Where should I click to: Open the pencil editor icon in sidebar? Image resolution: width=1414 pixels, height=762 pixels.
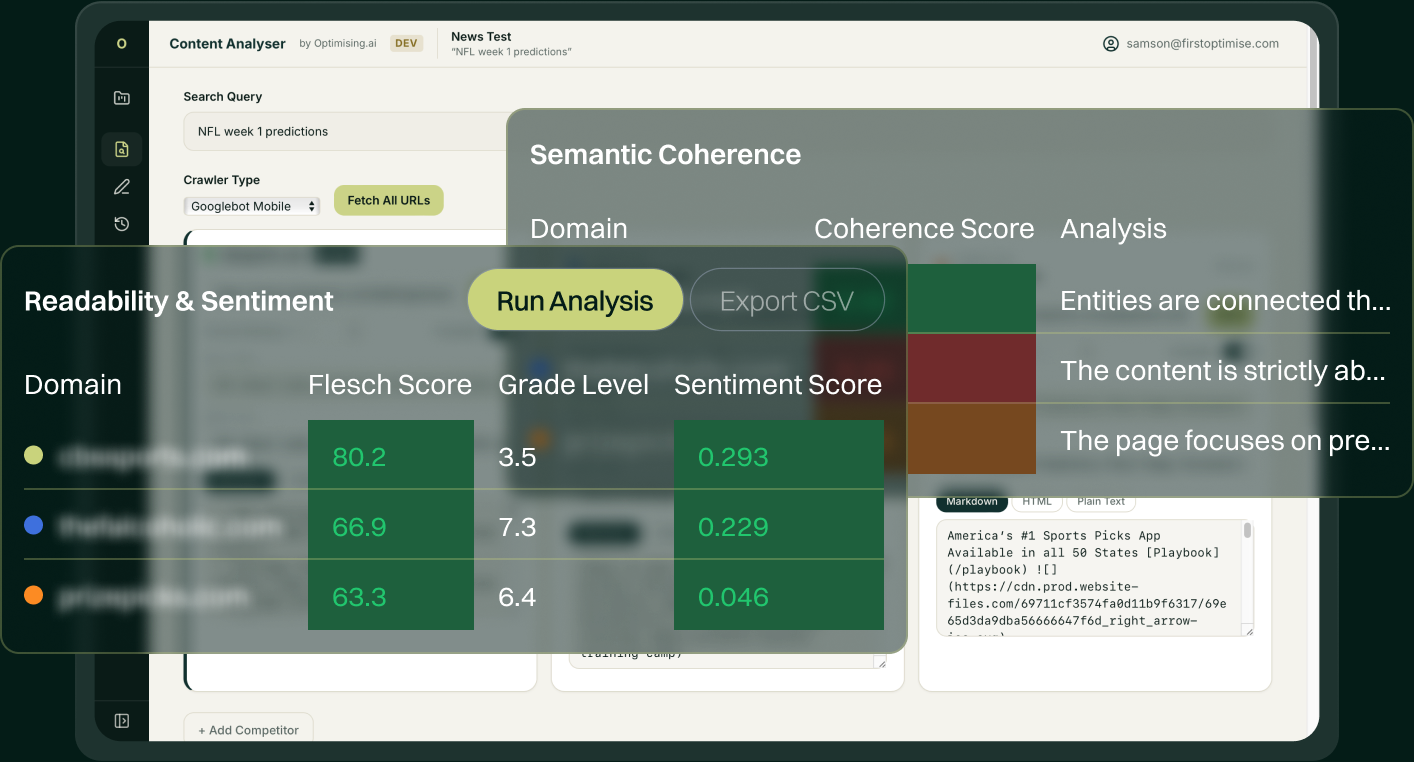122,187
